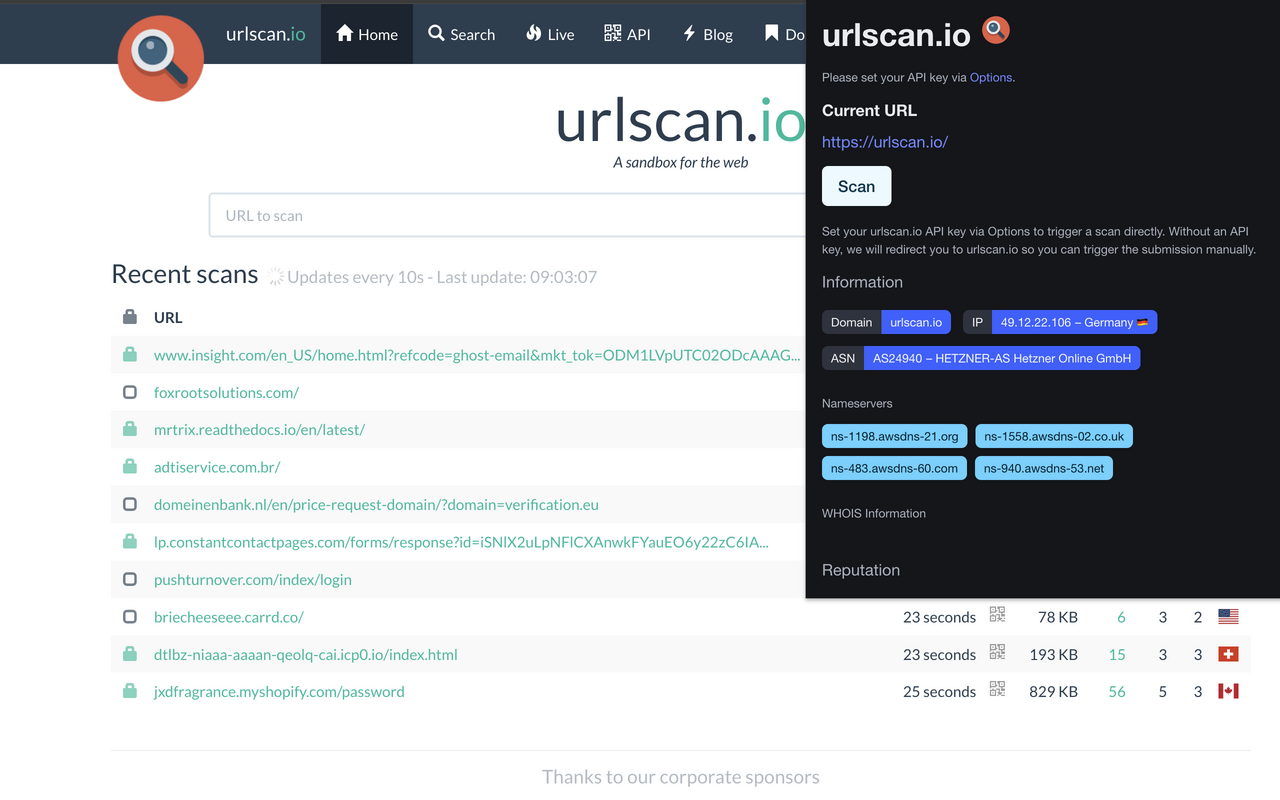Click the unlocked icon next to foxrootsolutions.com
The height and width of the screenshot is (800, 1280).
[129, 392]
